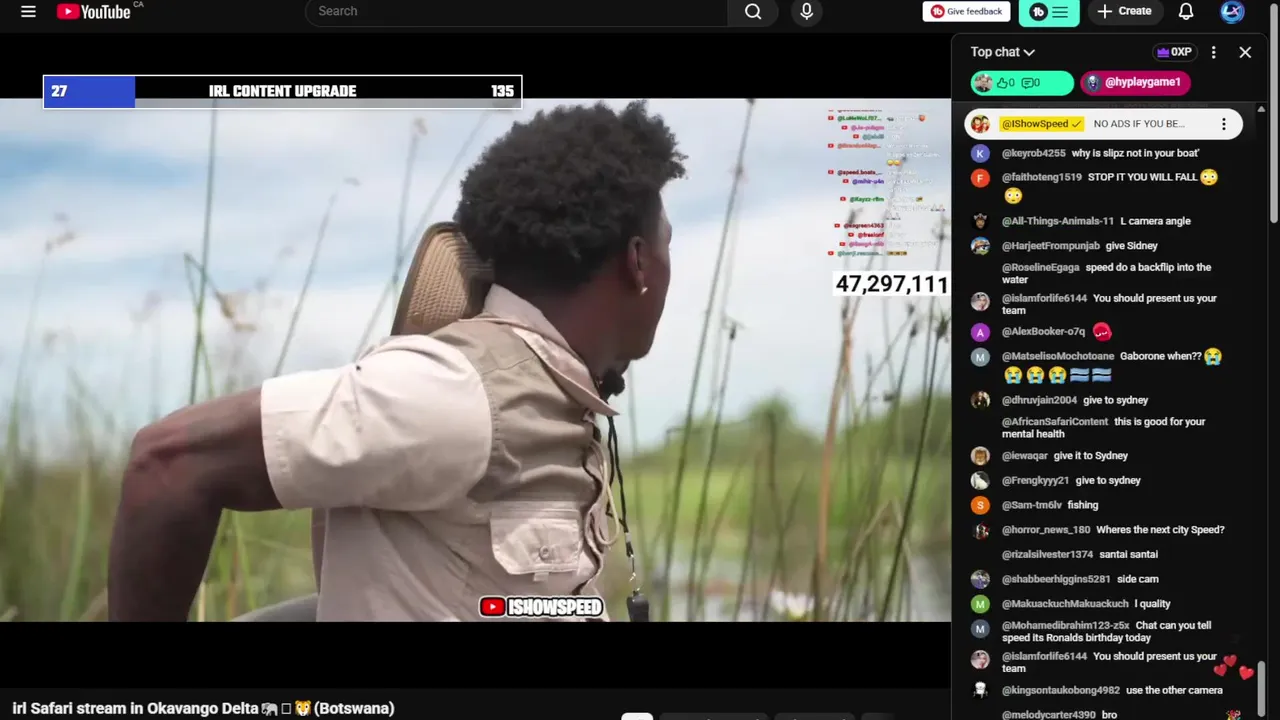Click the search magnifier button
The width and height of the screenshot is (1280, 720).
(x=753, y=12)
